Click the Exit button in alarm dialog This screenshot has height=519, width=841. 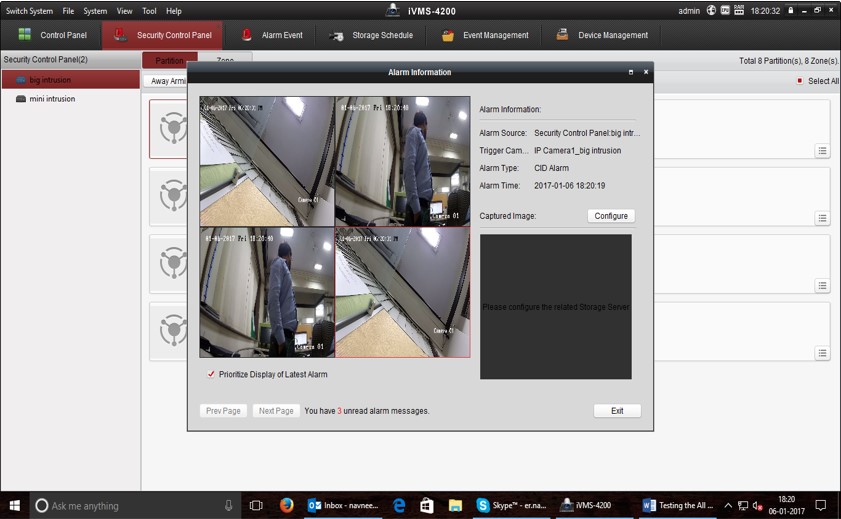coord(617,411)
